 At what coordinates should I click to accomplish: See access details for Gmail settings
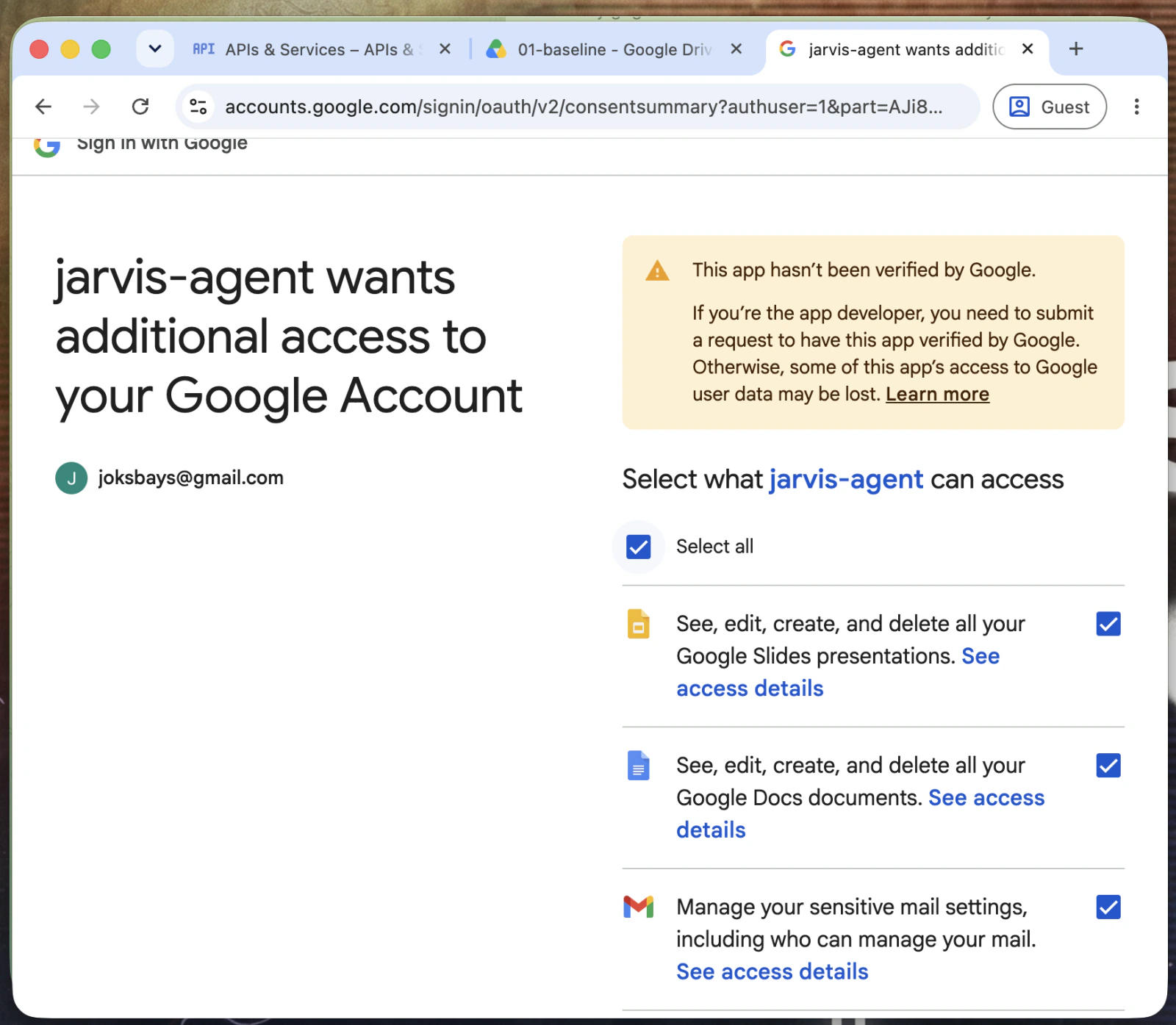coord(772,972)
